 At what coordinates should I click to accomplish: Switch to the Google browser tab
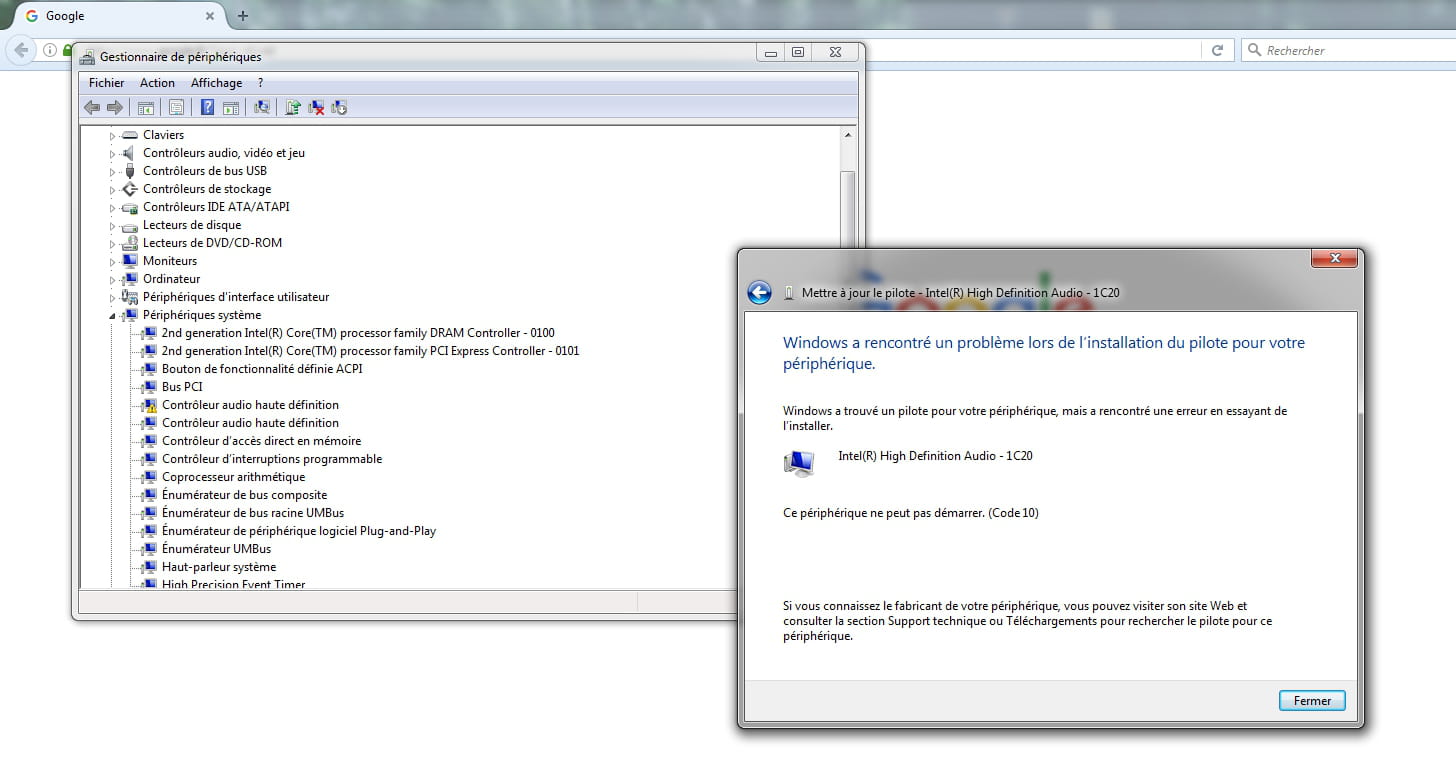pyautogui.click(x=119, y=16)
